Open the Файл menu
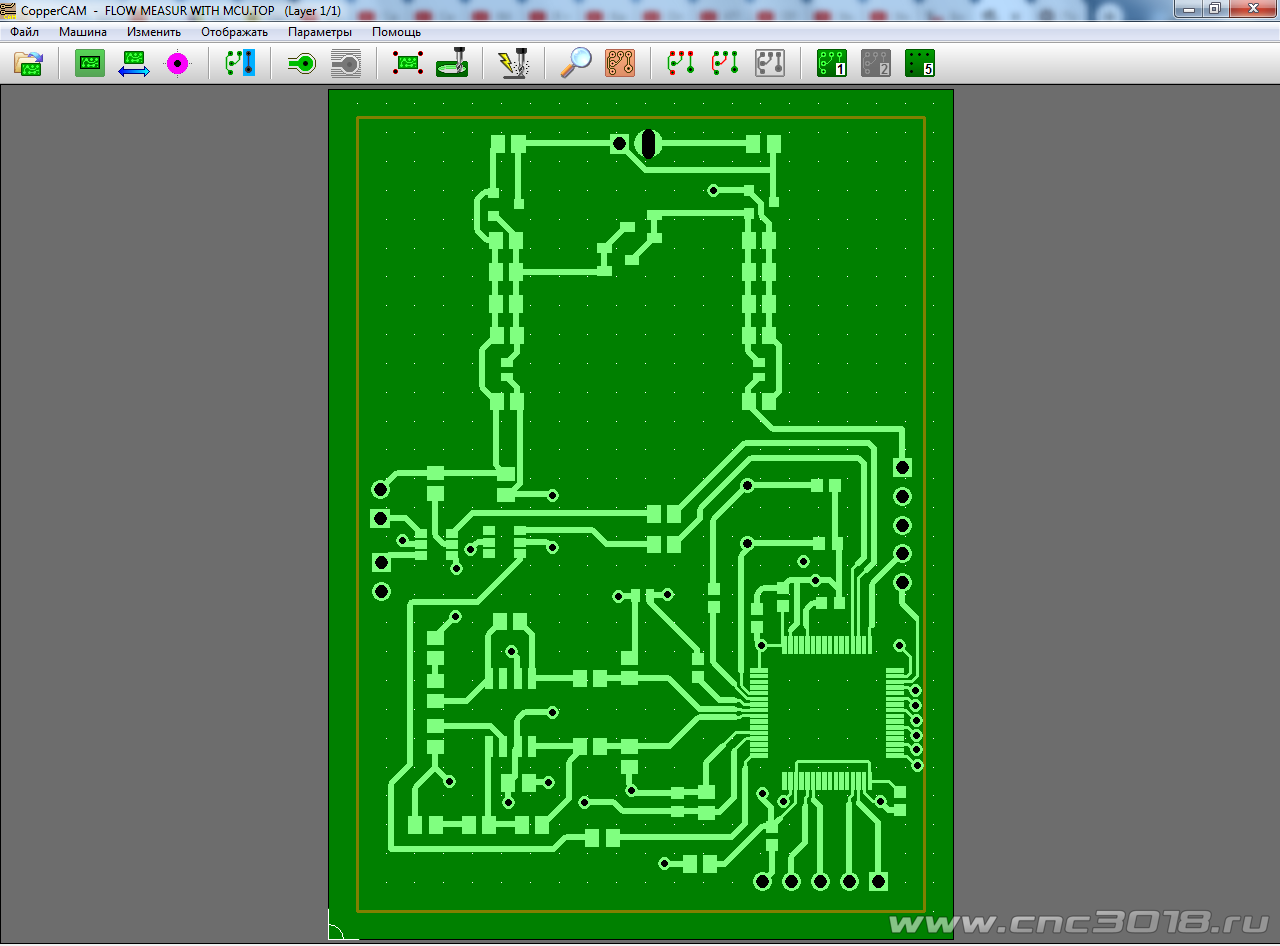The image size is (1280, 946). pos(25,32)
